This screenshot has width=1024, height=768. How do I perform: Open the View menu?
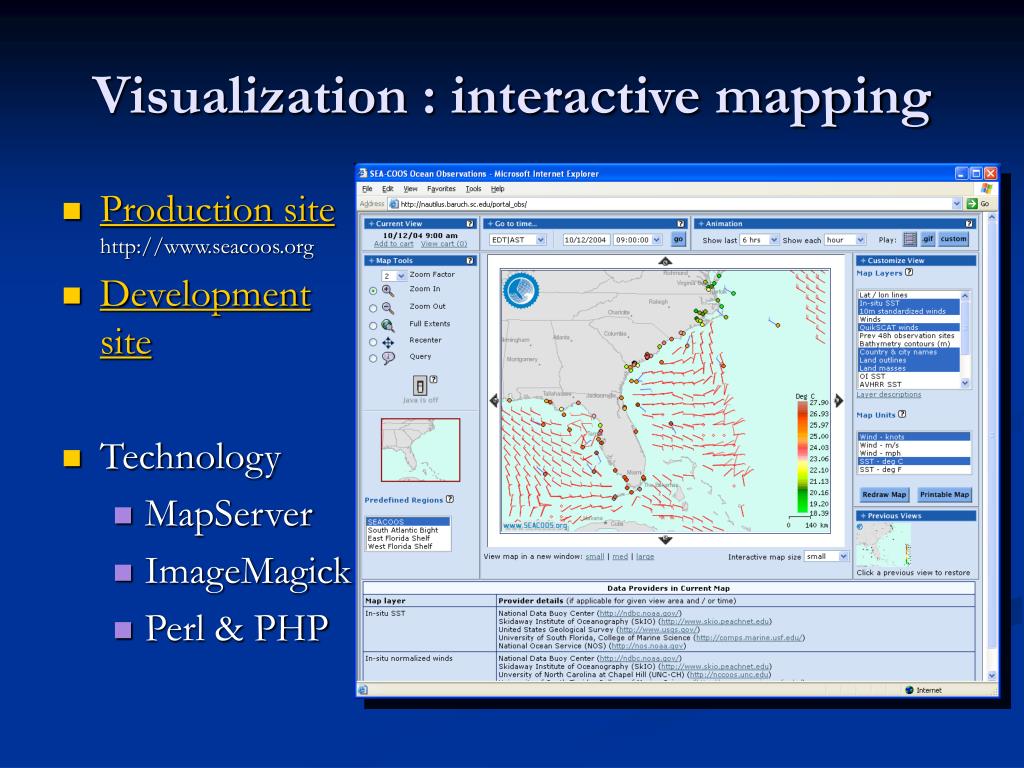(410, 189)
